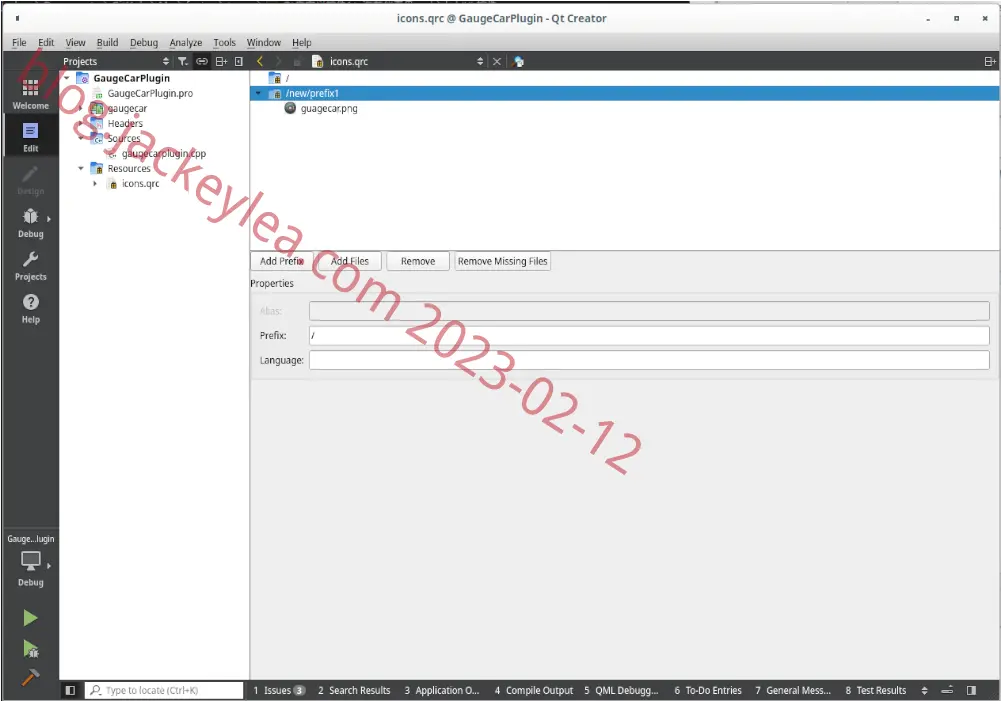Open the Help mode
The width and height of the screenshot is (1001, 701).
(x=30, y=308)
